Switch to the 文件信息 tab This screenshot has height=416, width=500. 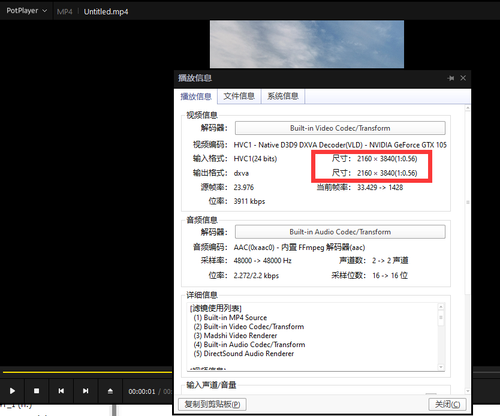[239, 96]
